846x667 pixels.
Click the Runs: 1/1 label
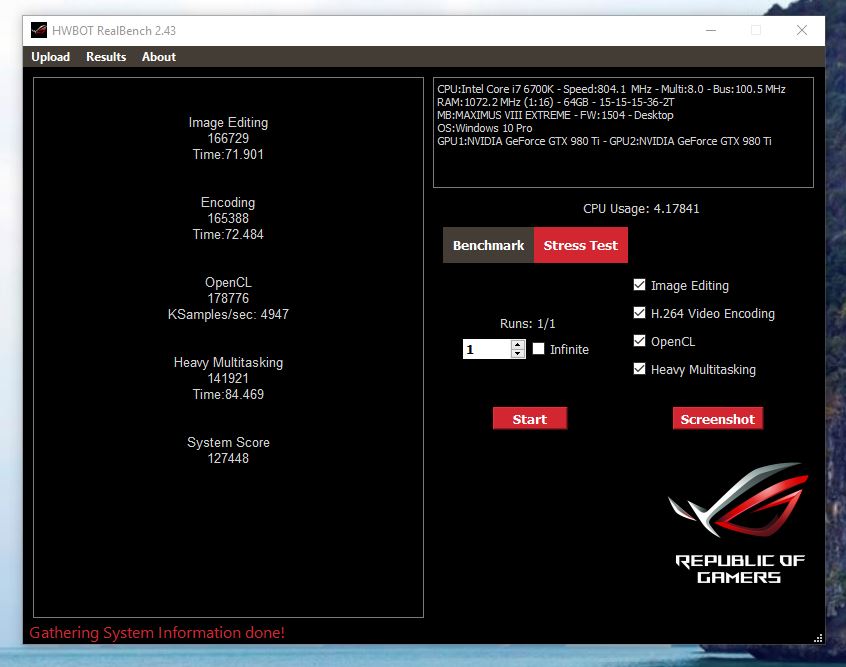(x=527, y=324)
